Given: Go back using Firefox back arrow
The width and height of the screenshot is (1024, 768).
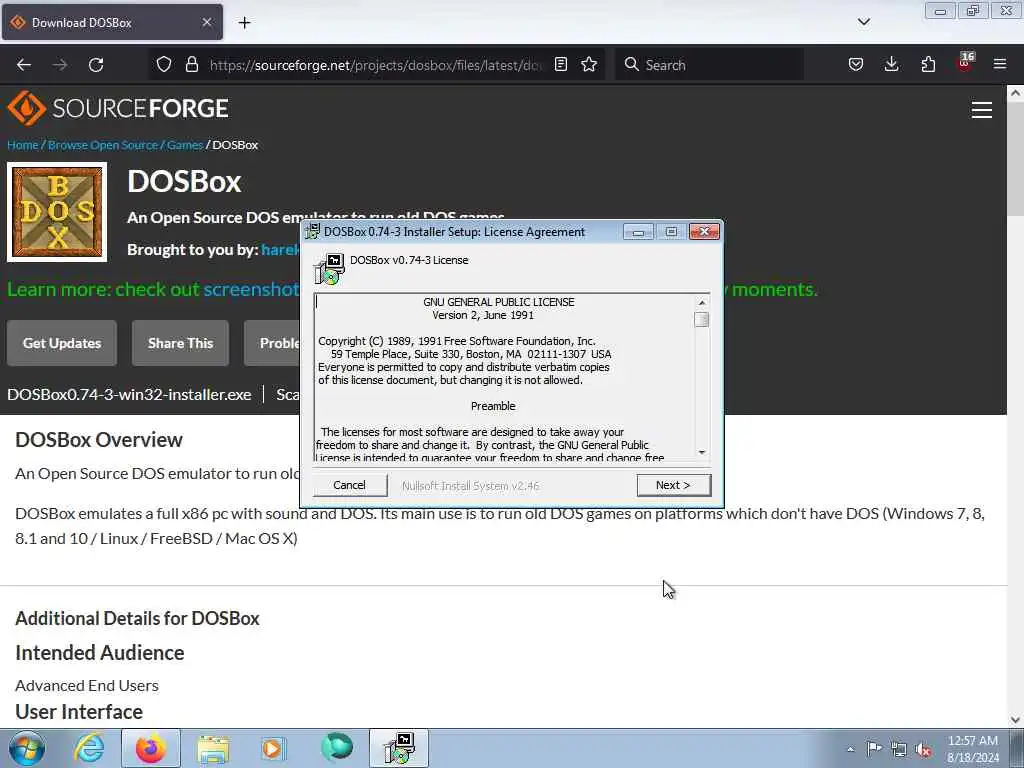Looking at the screenshot, I should 24,65.
